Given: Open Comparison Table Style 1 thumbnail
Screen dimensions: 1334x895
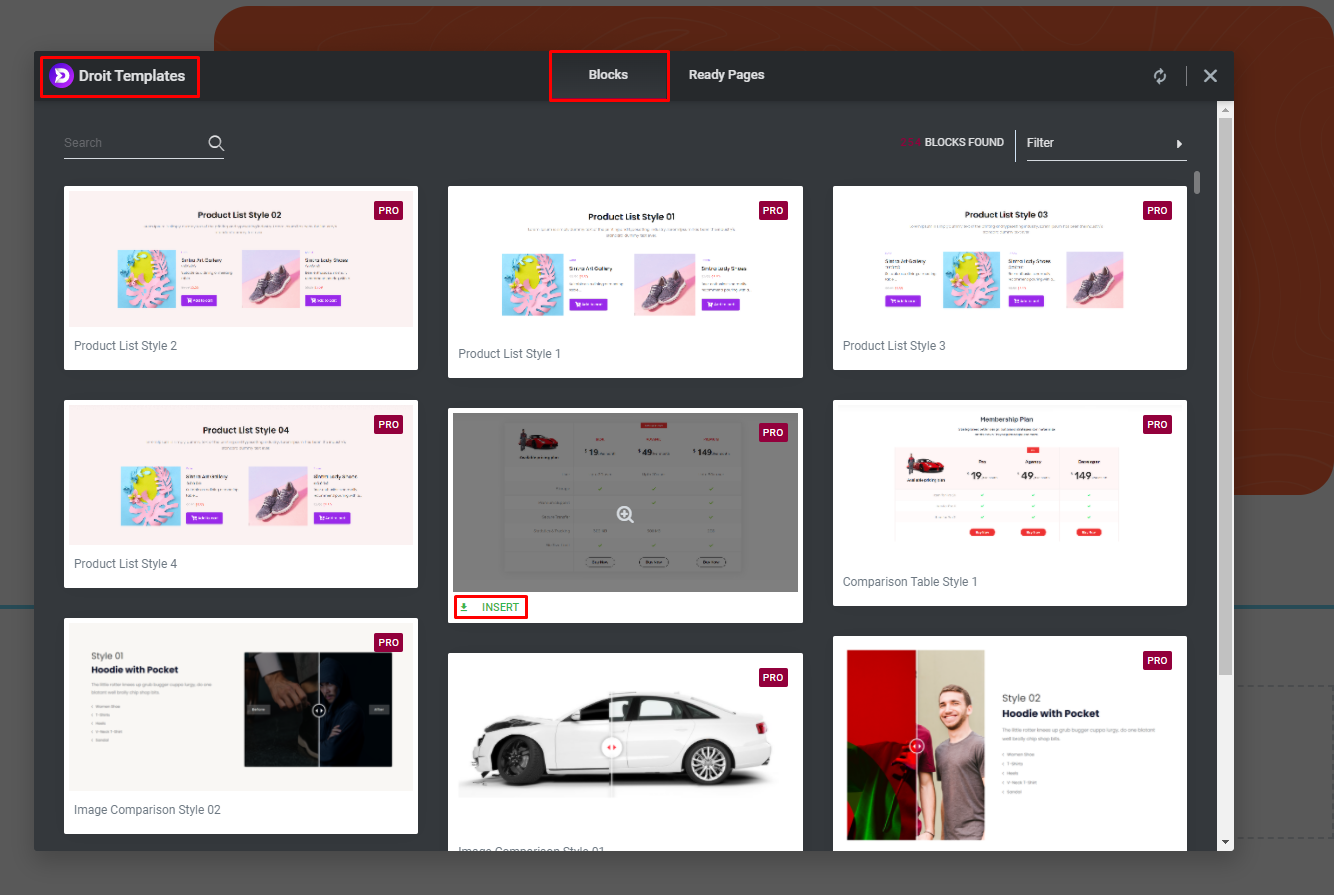Looking at the screenshot, I should pyautogui.click(x=1010, y=483).
